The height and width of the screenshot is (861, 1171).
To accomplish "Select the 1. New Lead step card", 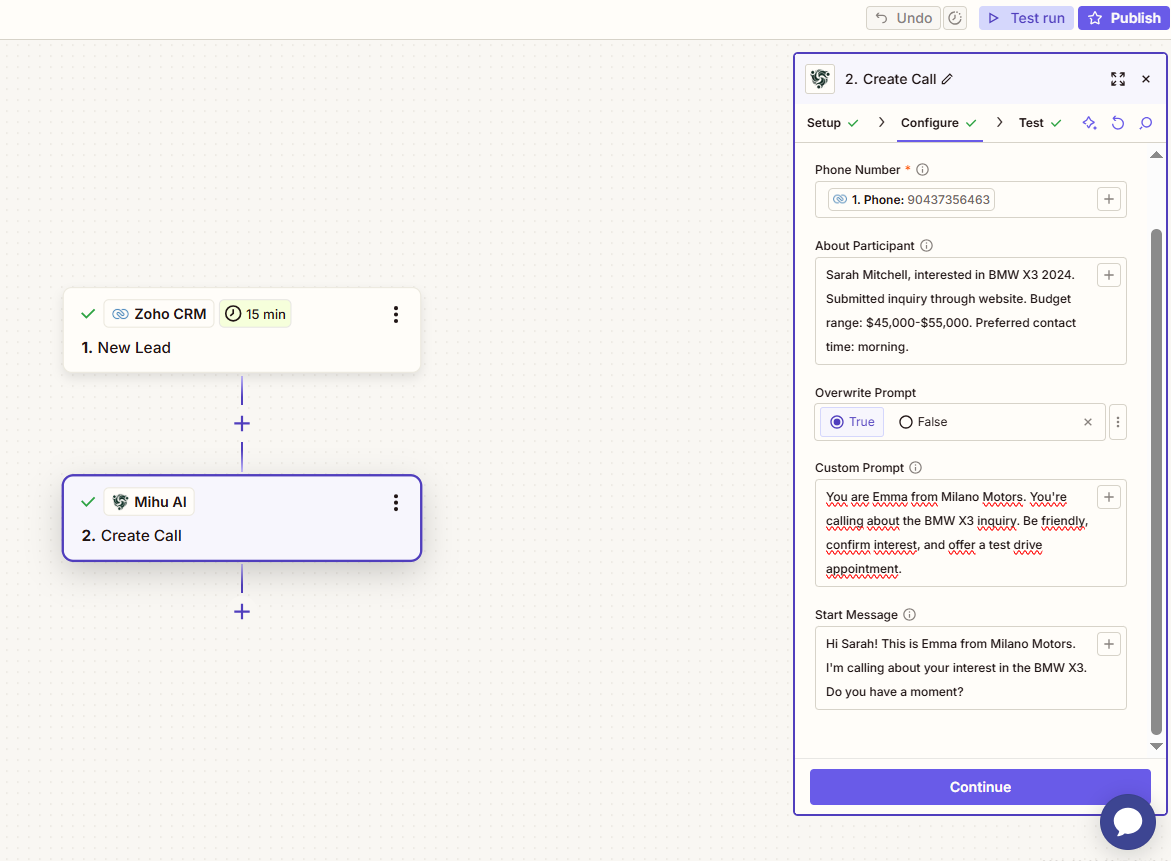I will pos(242,330).
